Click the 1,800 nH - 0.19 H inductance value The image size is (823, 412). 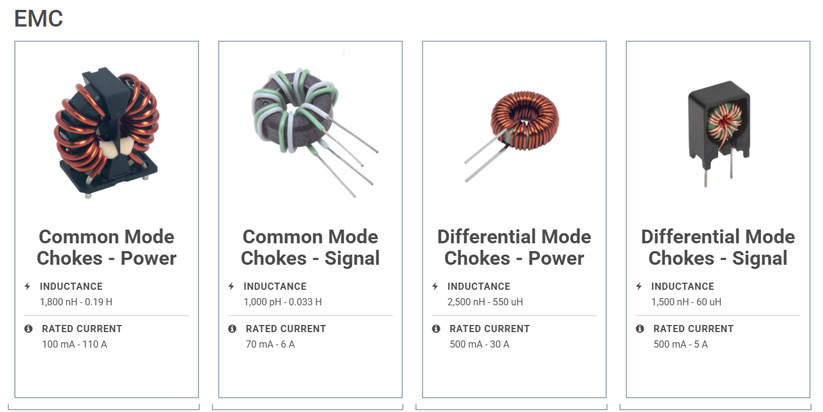click(x=76, y=302)
